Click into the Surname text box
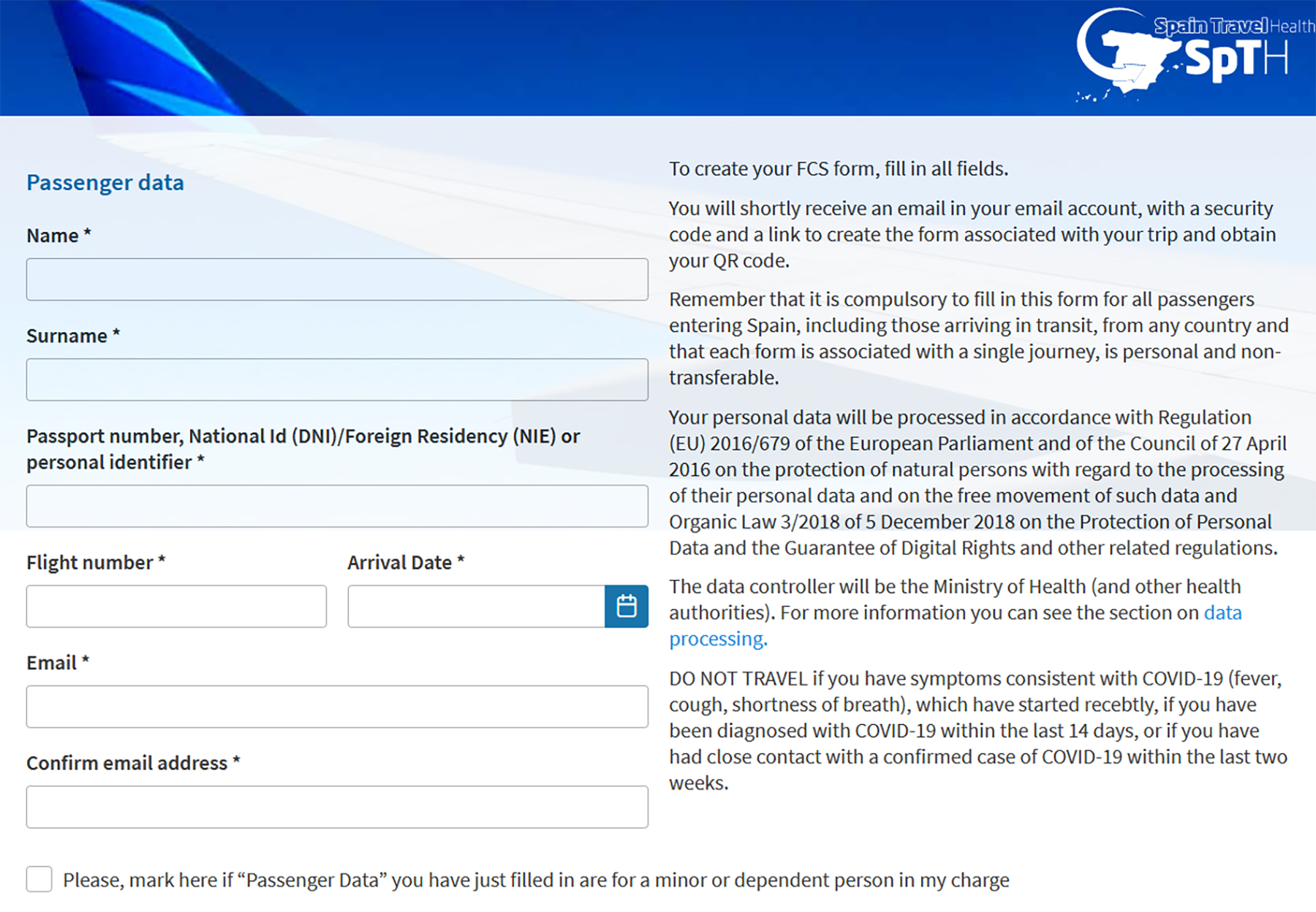 click(x=337, y=380)
